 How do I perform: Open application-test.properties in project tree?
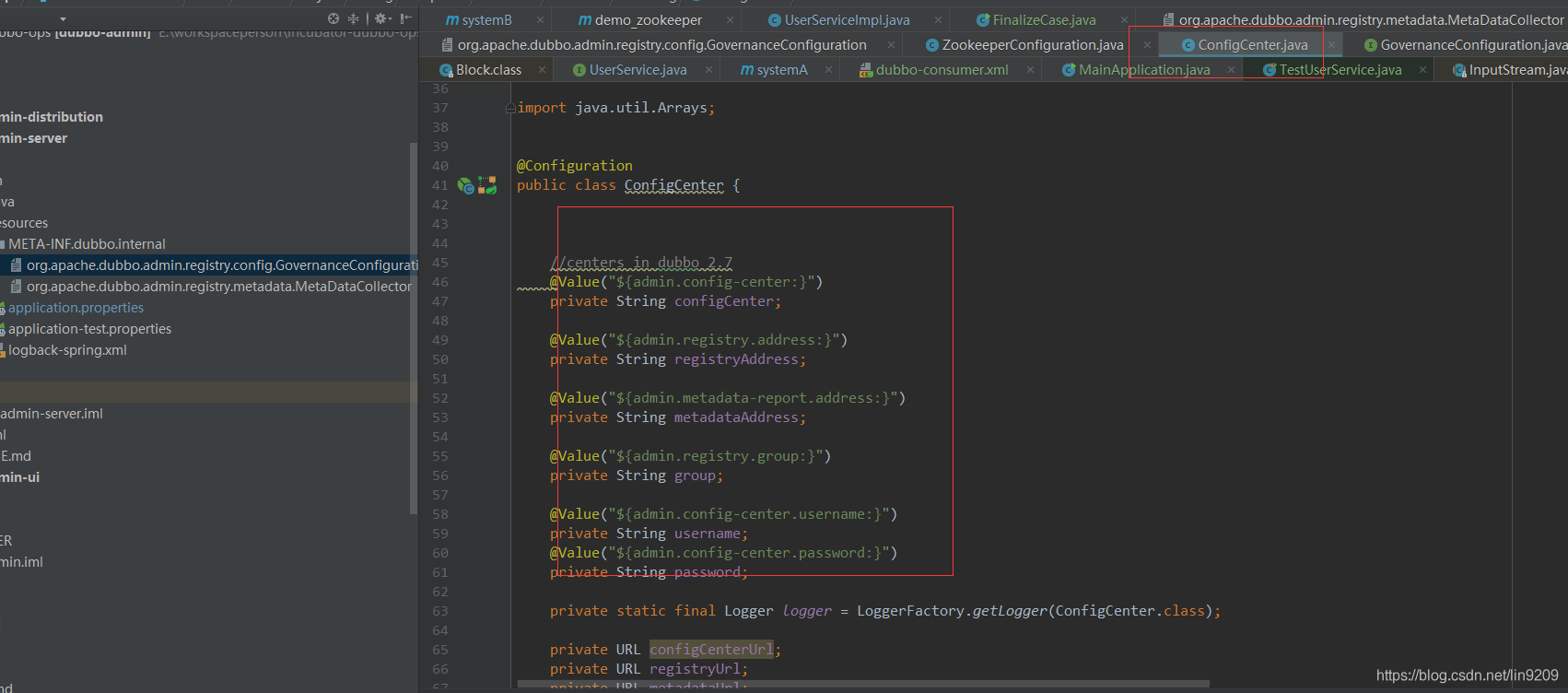coord(89,329)
